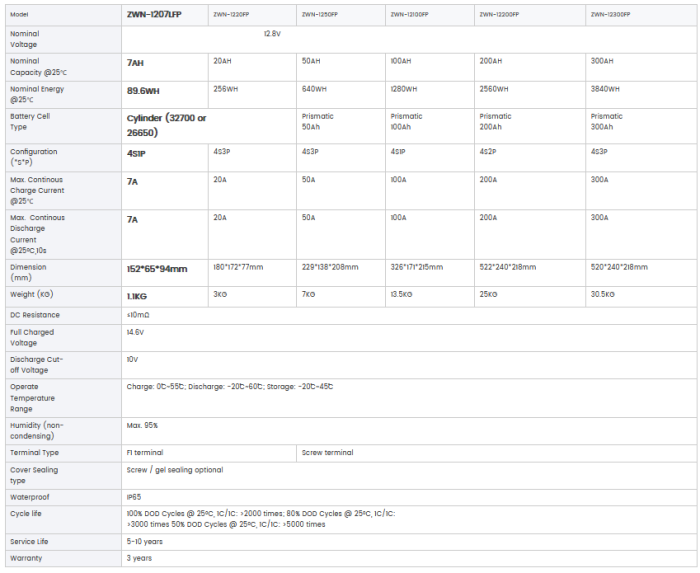Click the bold 7AH nominal capacity cell
Viewport: 700px width, 573px height.
[136, 62]
